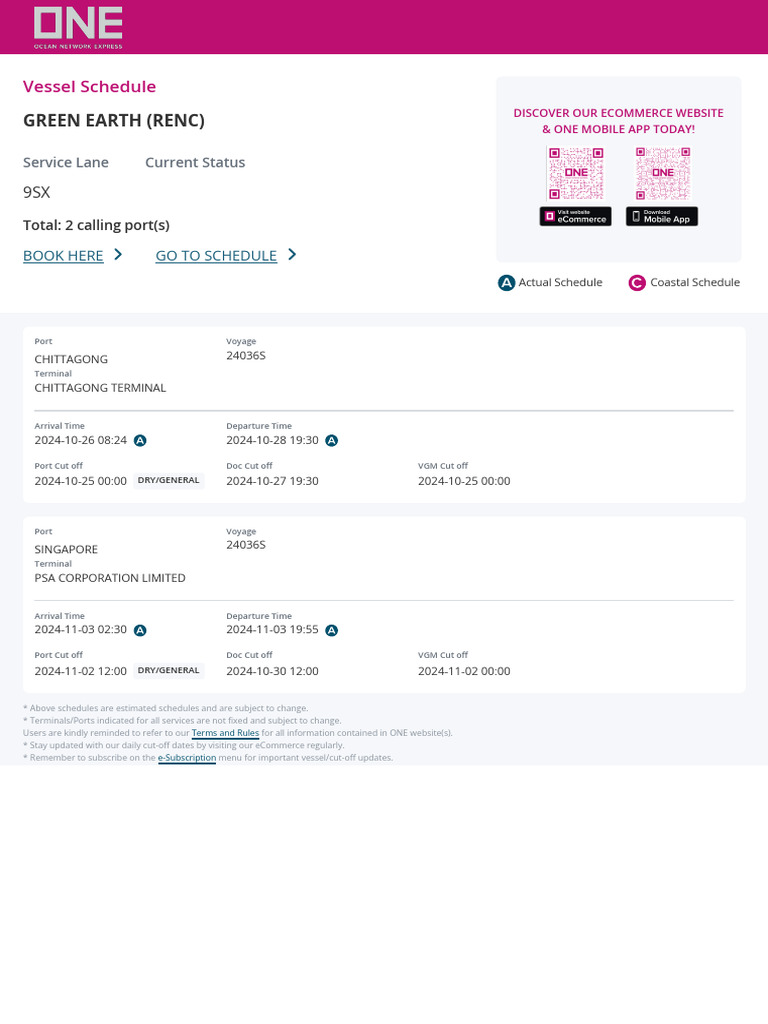Open the Download Mobile App badge
The width and height of the screenshot is (768, 1024).
662,216
